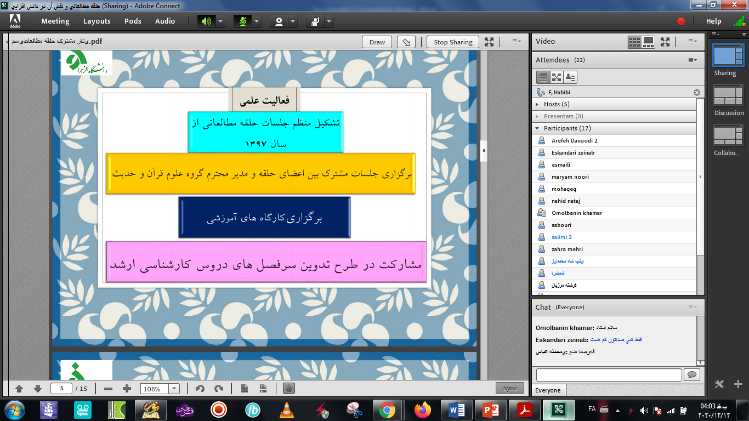Image resolution: width=749 pixels, height=421 pixels.
Task: Open the Attendees pod options menu
Action: (x=693, y=60)
